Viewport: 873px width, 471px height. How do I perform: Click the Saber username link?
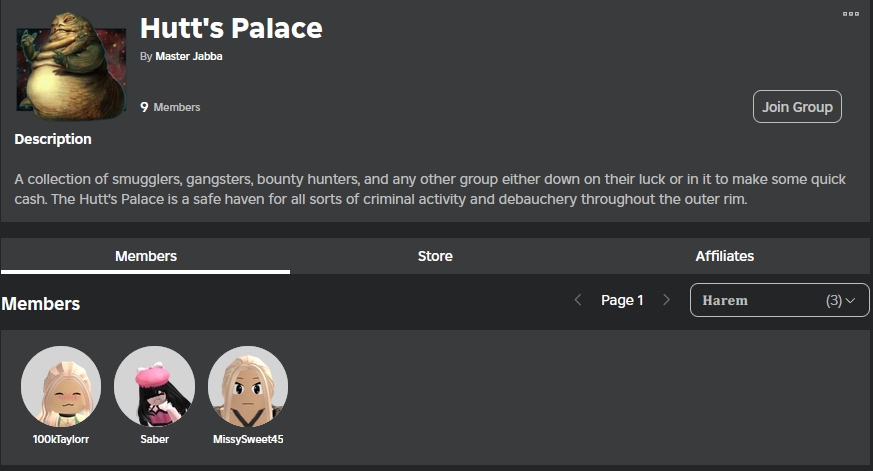coord(154,439)
